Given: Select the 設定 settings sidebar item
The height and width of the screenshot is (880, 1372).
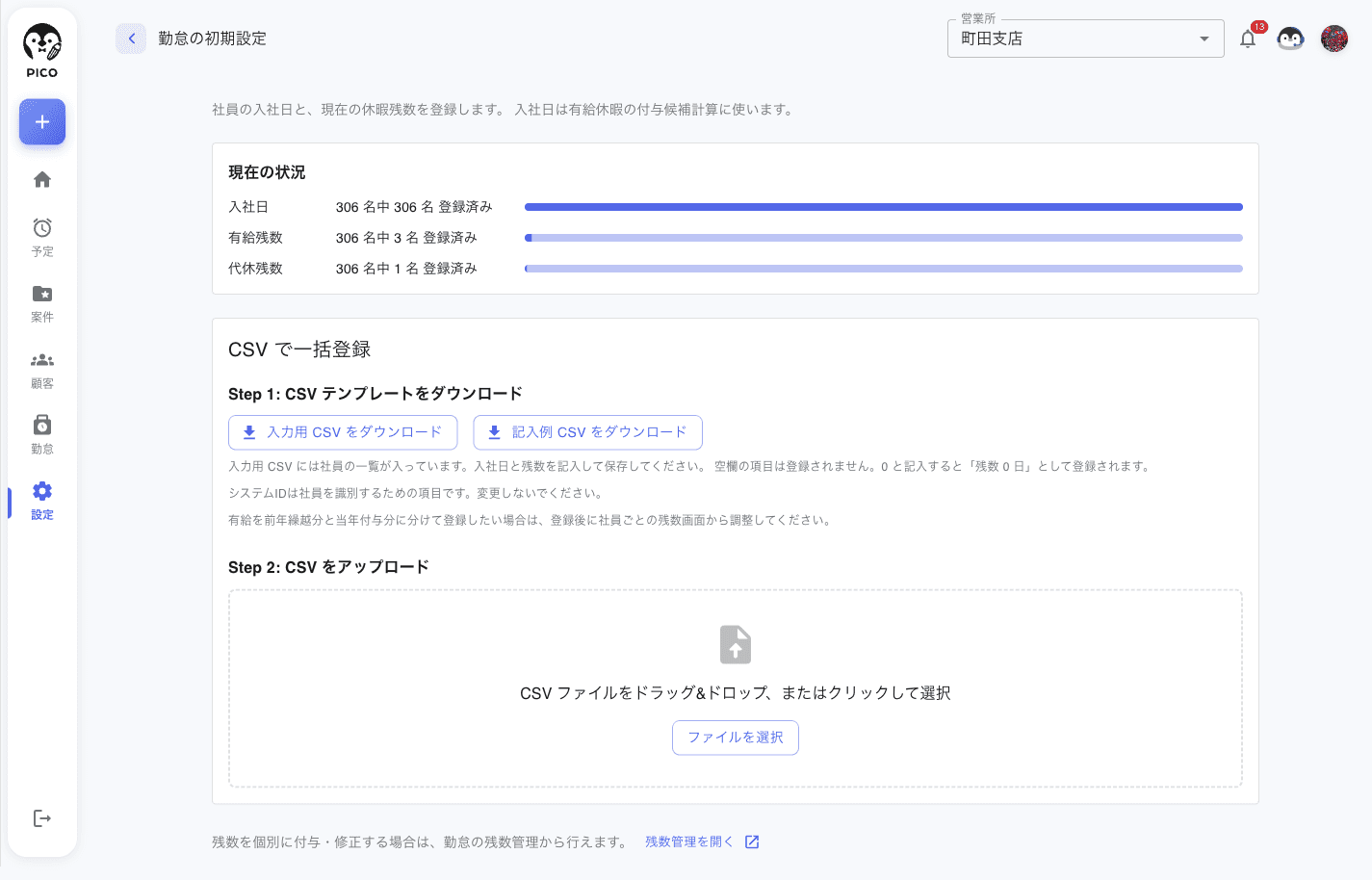Looking at the screenshot, I should click(x=42, y=502).
